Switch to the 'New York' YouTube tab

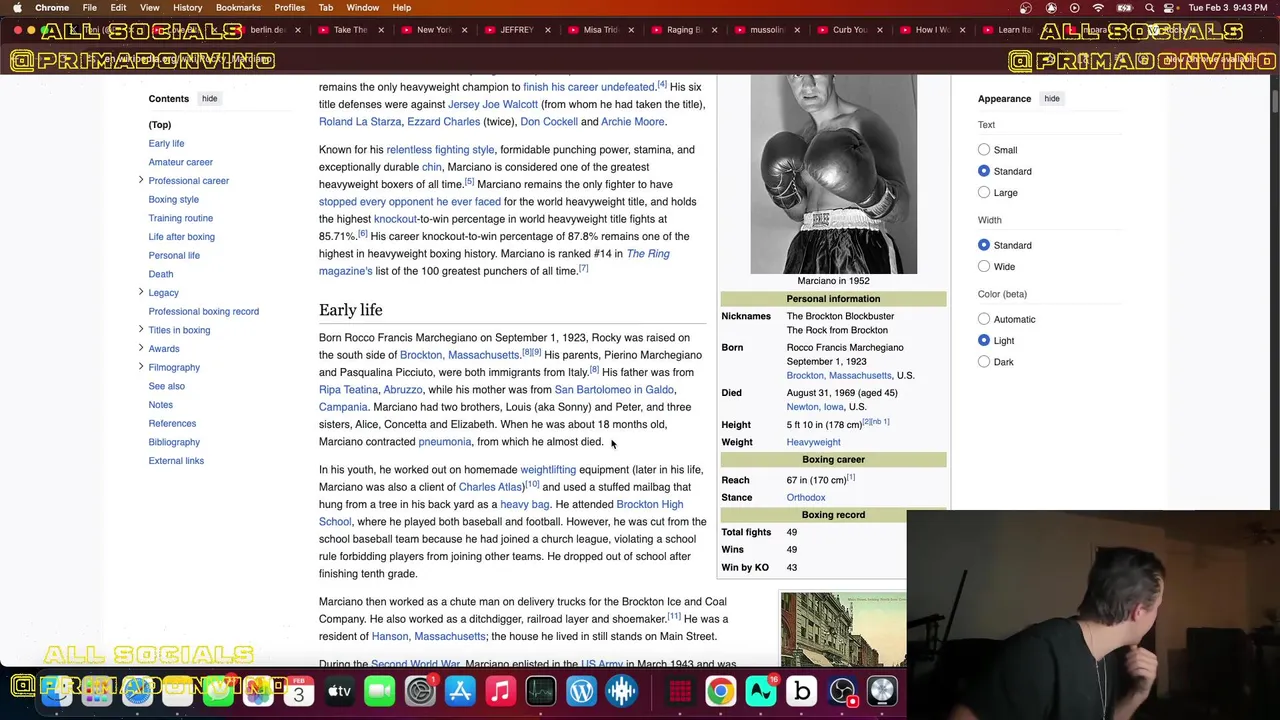[433, 30]
